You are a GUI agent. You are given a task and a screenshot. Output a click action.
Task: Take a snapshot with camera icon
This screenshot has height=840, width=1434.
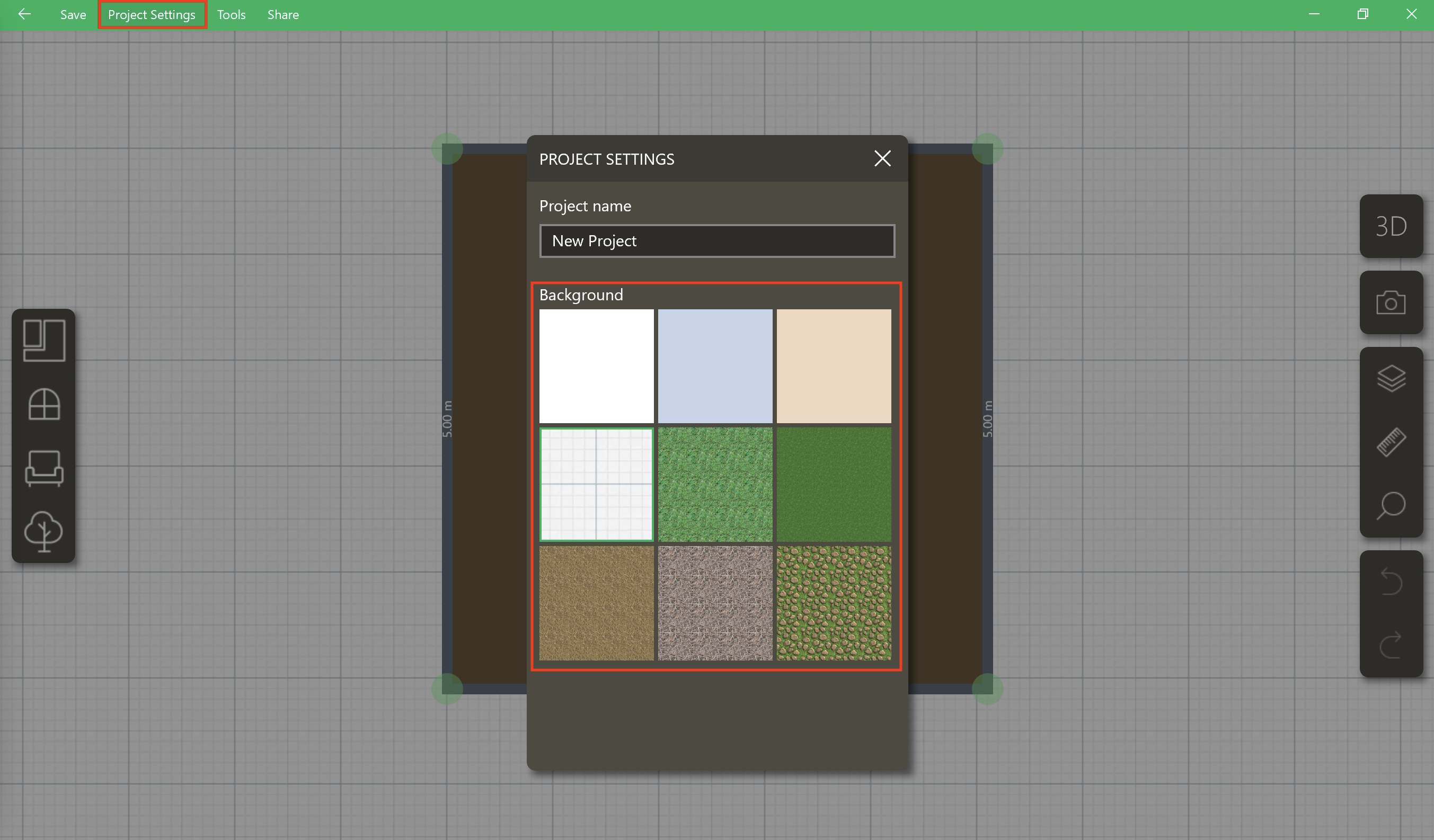click(x=1391, y=302)
